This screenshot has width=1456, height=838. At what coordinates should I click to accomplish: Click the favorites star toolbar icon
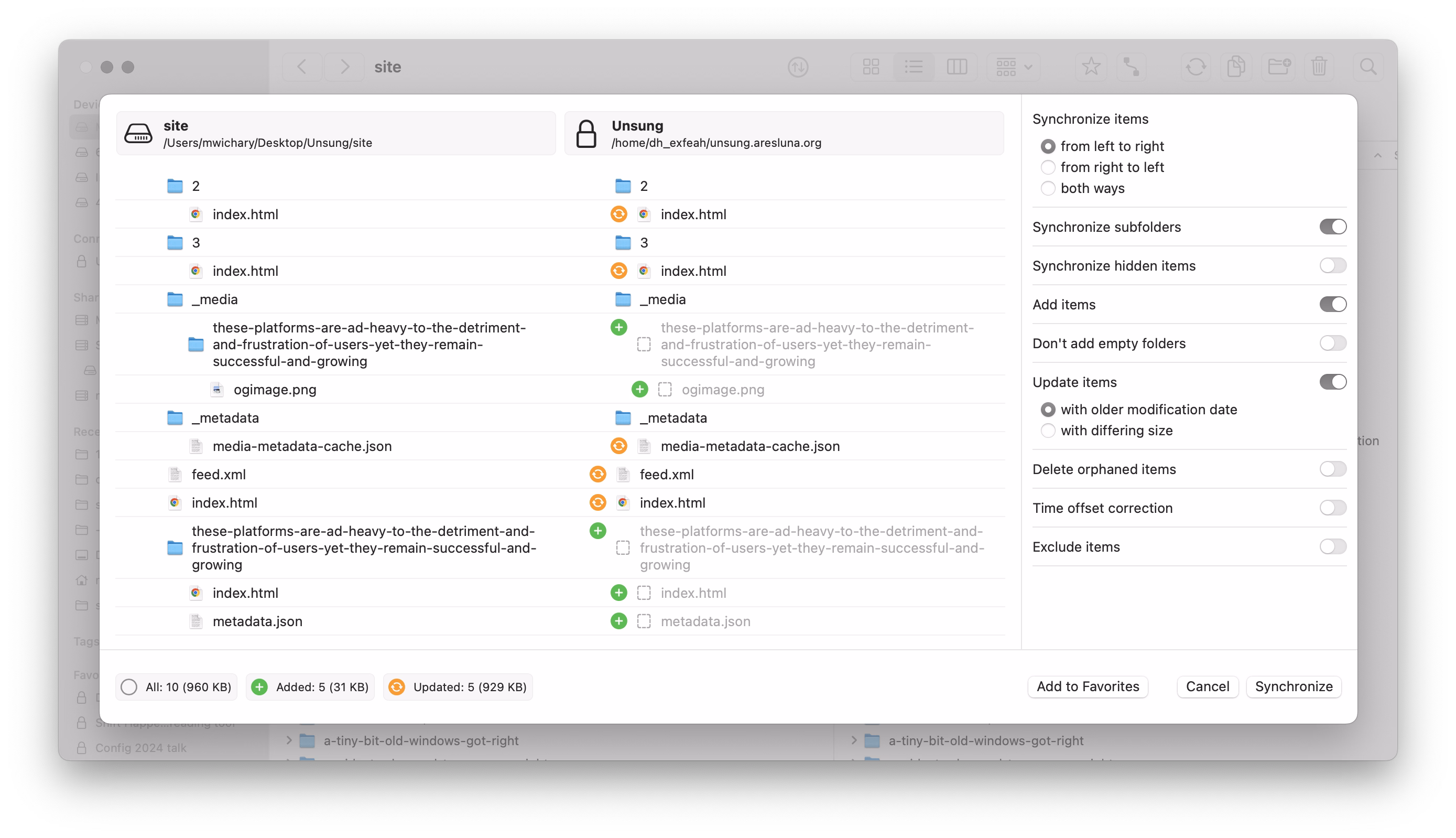[x=1090, y=67]
